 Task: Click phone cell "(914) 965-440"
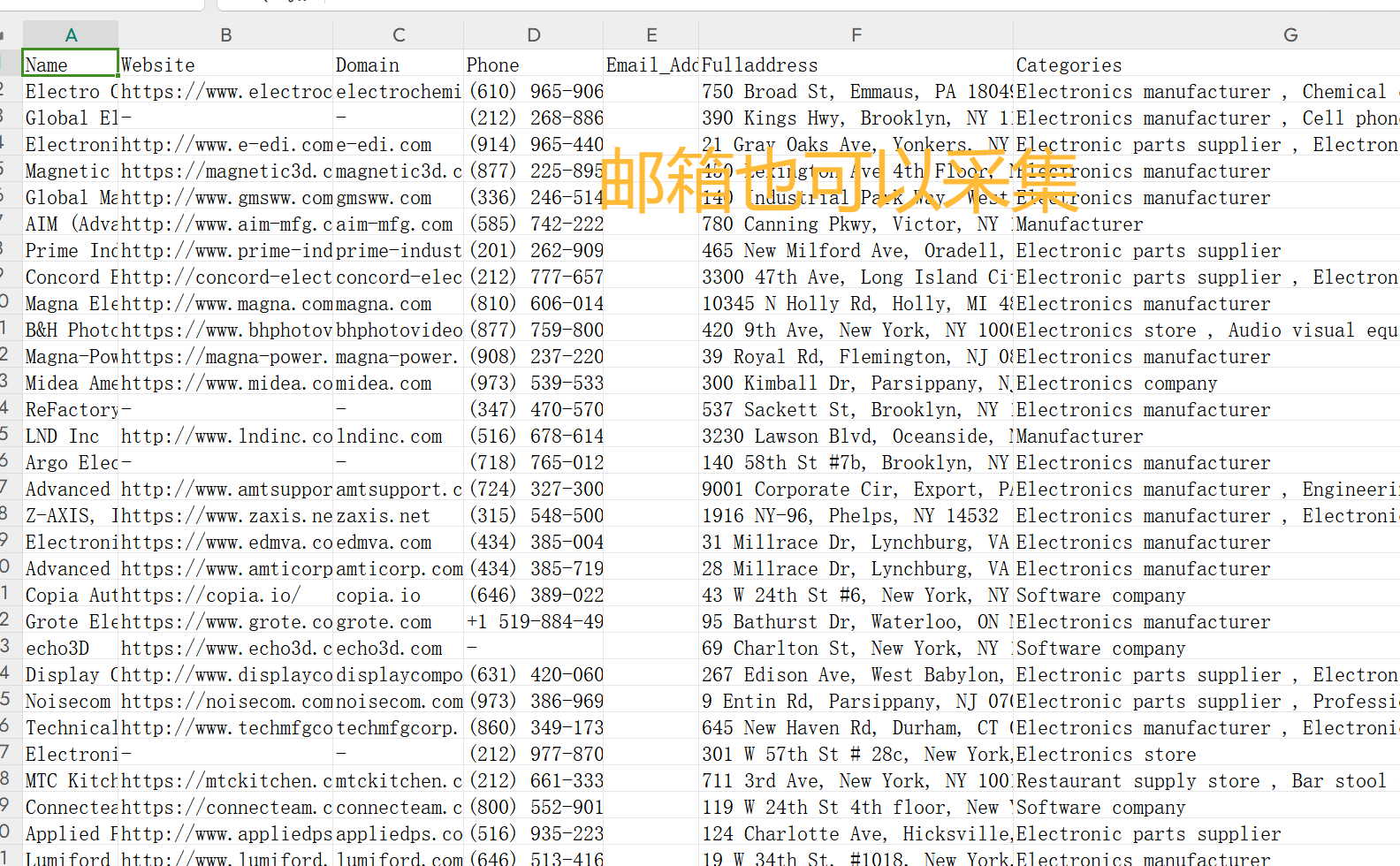(534, 144)
